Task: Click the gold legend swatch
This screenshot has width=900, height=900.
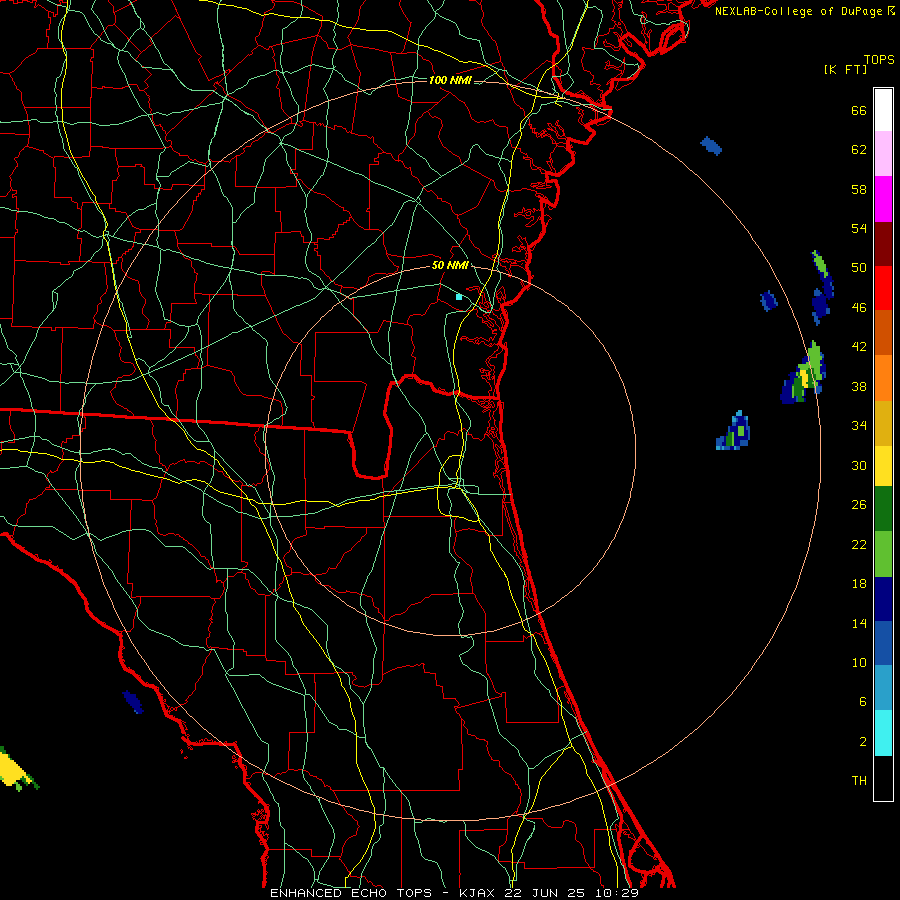Action: pyautogui.click(x=883, y=423)
